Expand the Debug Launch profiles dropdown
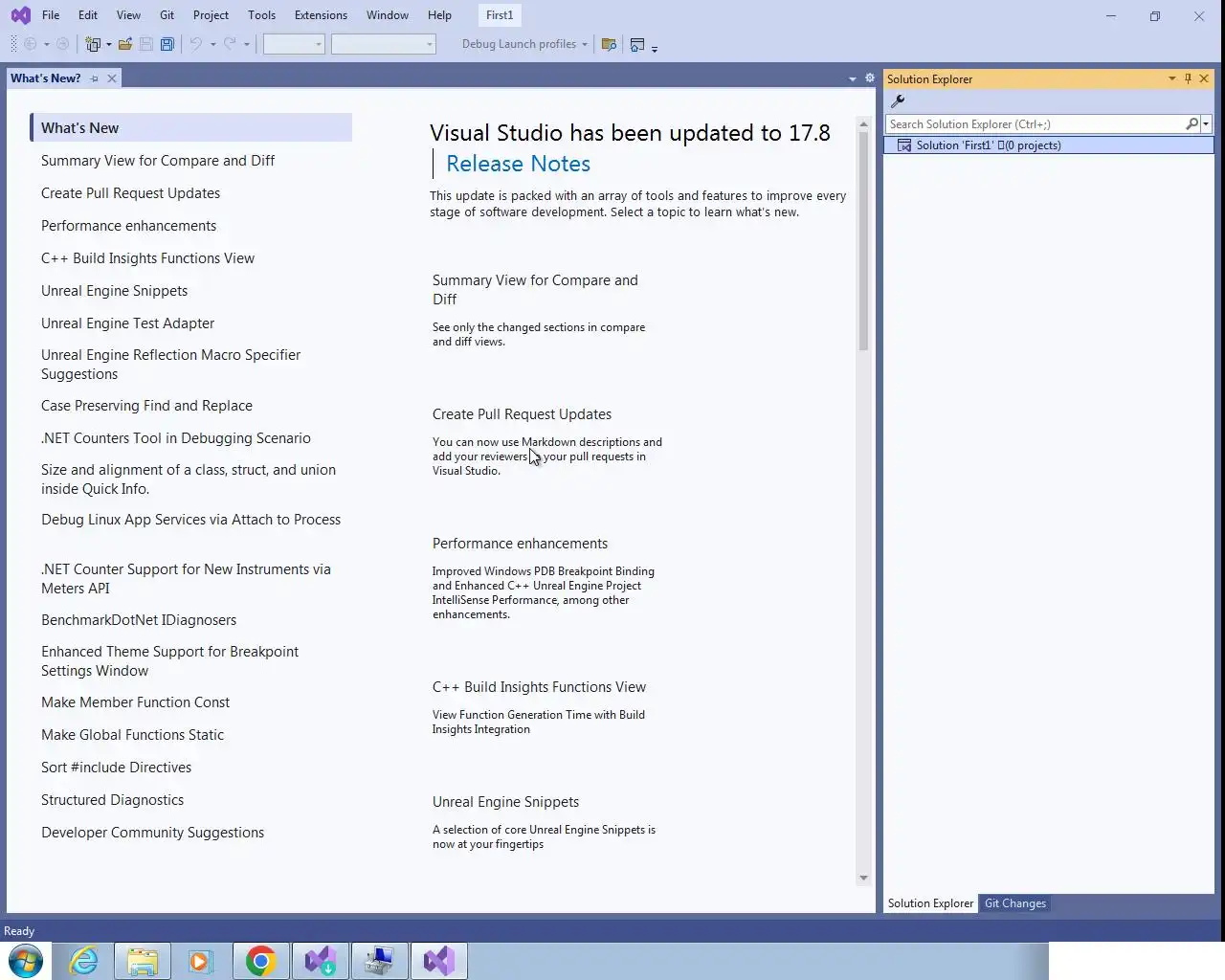The height and width of the screenshot is (980, 1225). click(585, 44)
